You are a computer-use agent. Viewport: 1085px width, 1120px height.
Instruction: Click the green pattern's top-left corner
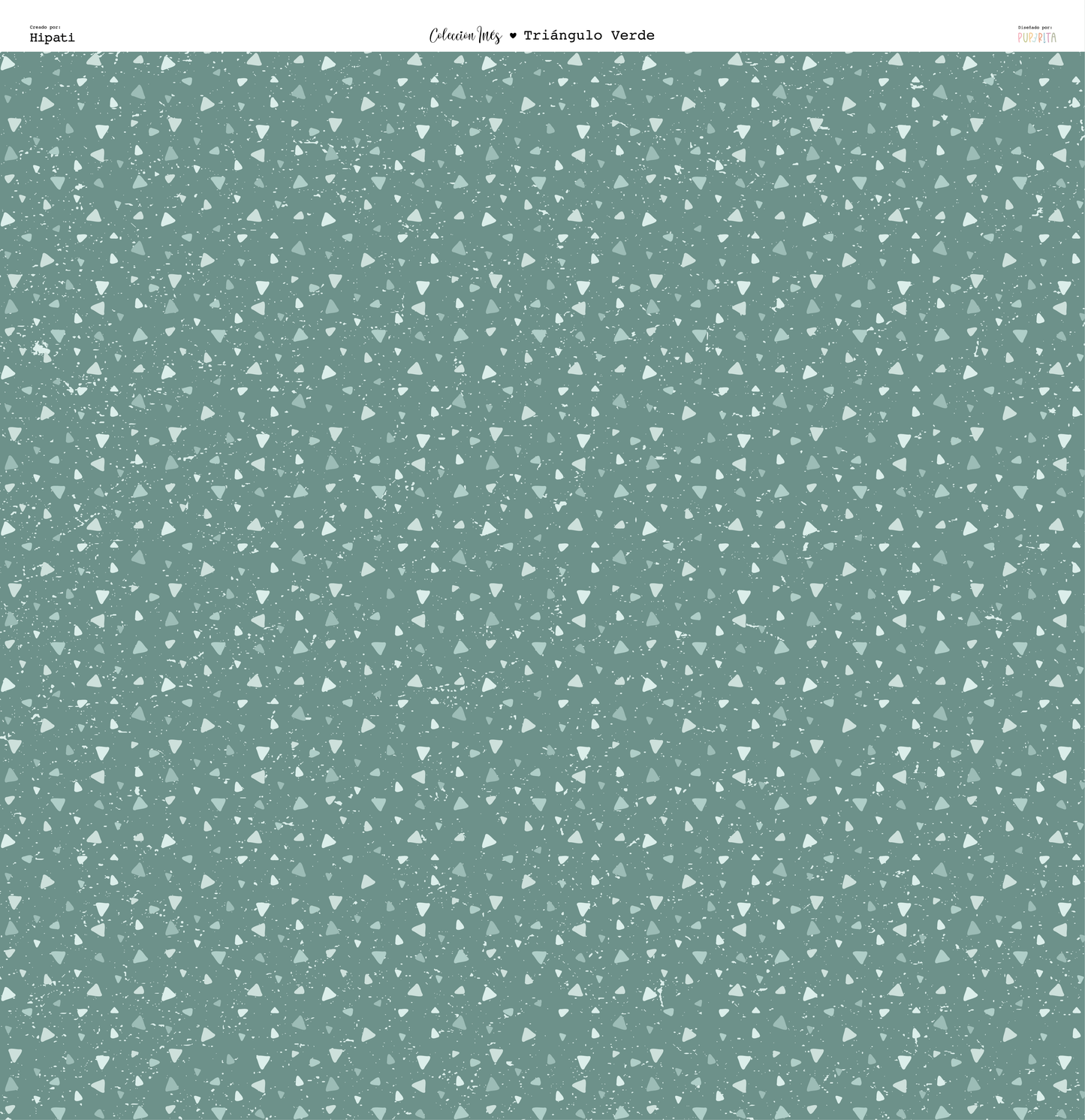pos(3,55)
